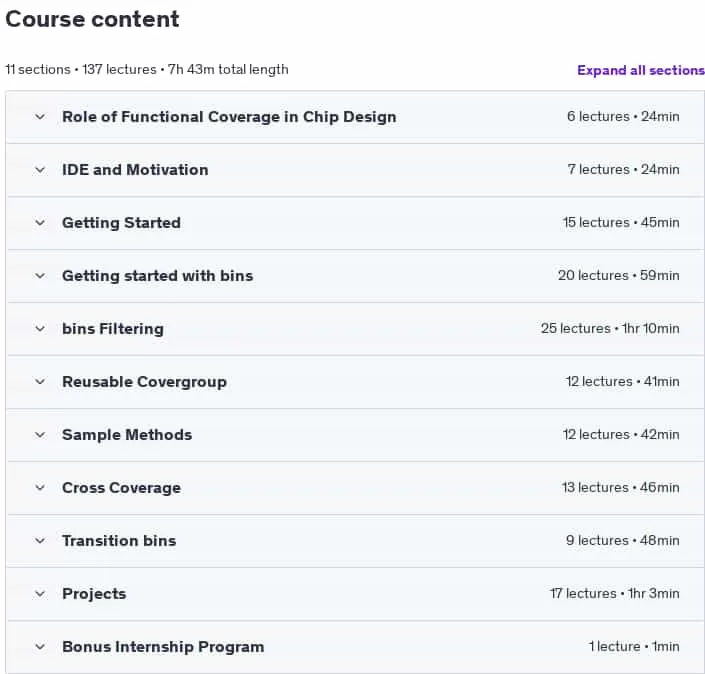Screen dimensions: 705x674
Task: Expand the bins Filtering chevron arrow
Action: click(x=40, y=329)
